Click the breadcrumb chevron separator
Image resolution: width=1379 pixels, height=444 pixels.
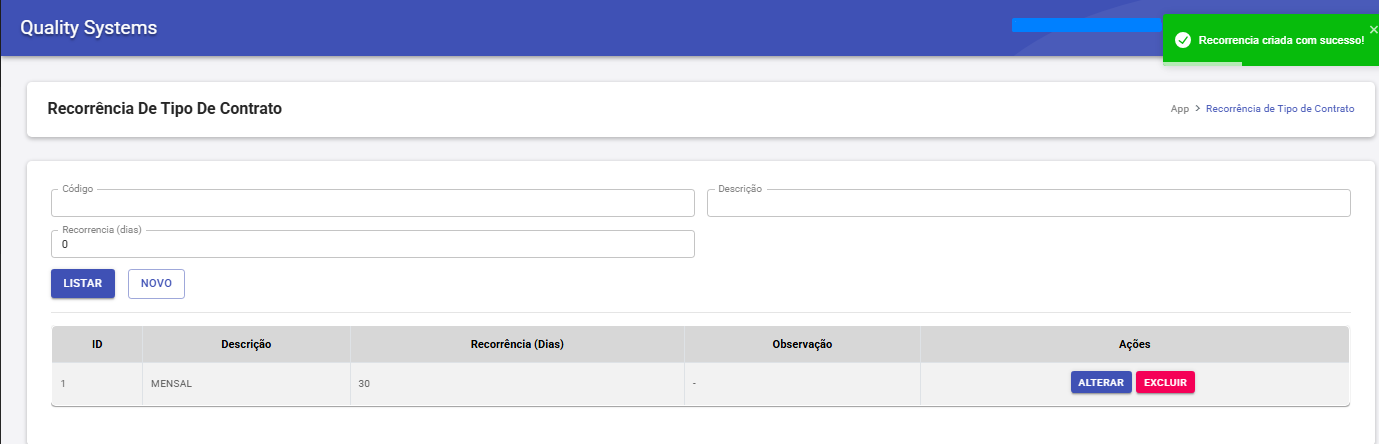click(x=1197, y=109)
